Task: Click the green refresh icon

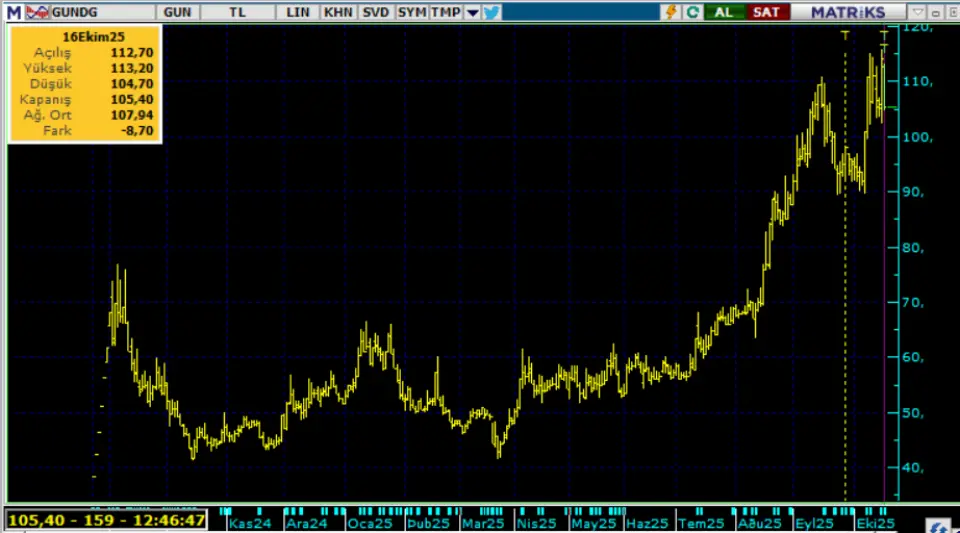Action: (692, 12)
